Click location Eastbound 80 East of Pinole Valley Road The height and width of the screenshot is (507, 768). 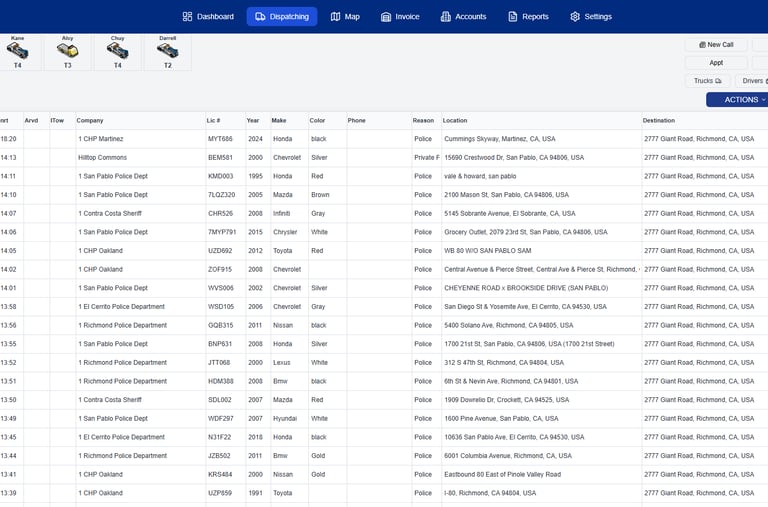[503, 474]
